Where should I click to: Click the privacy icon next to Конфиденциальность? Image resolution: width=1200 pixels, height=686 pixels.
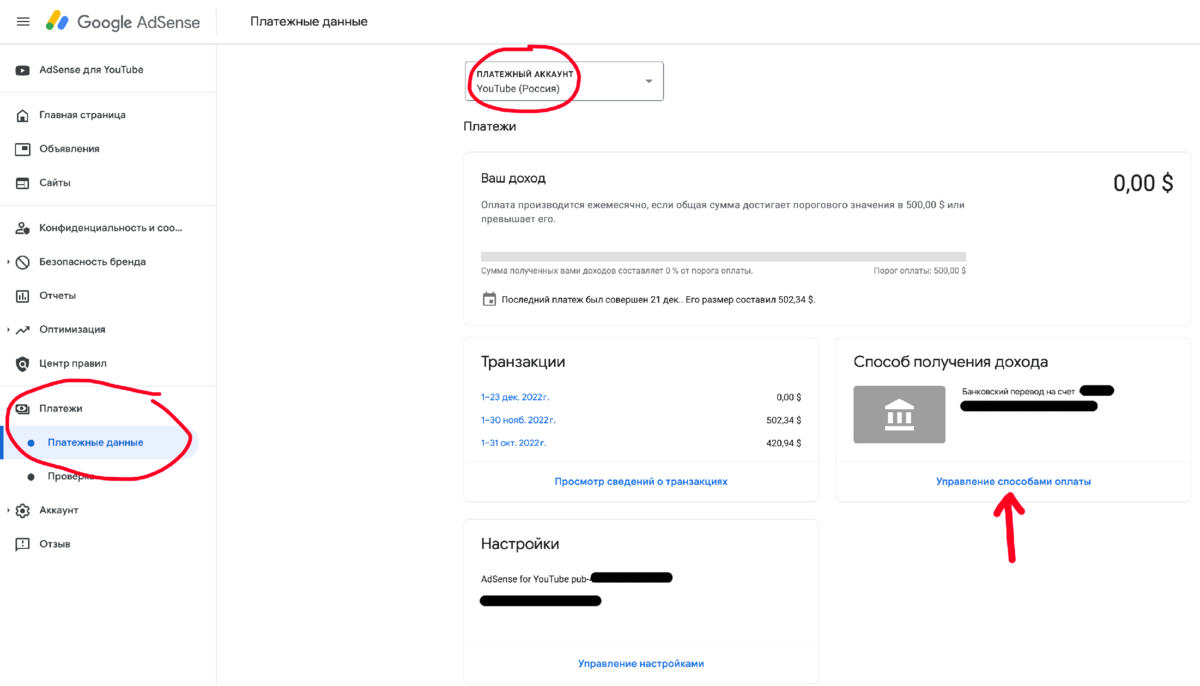(x=22, y=228)
